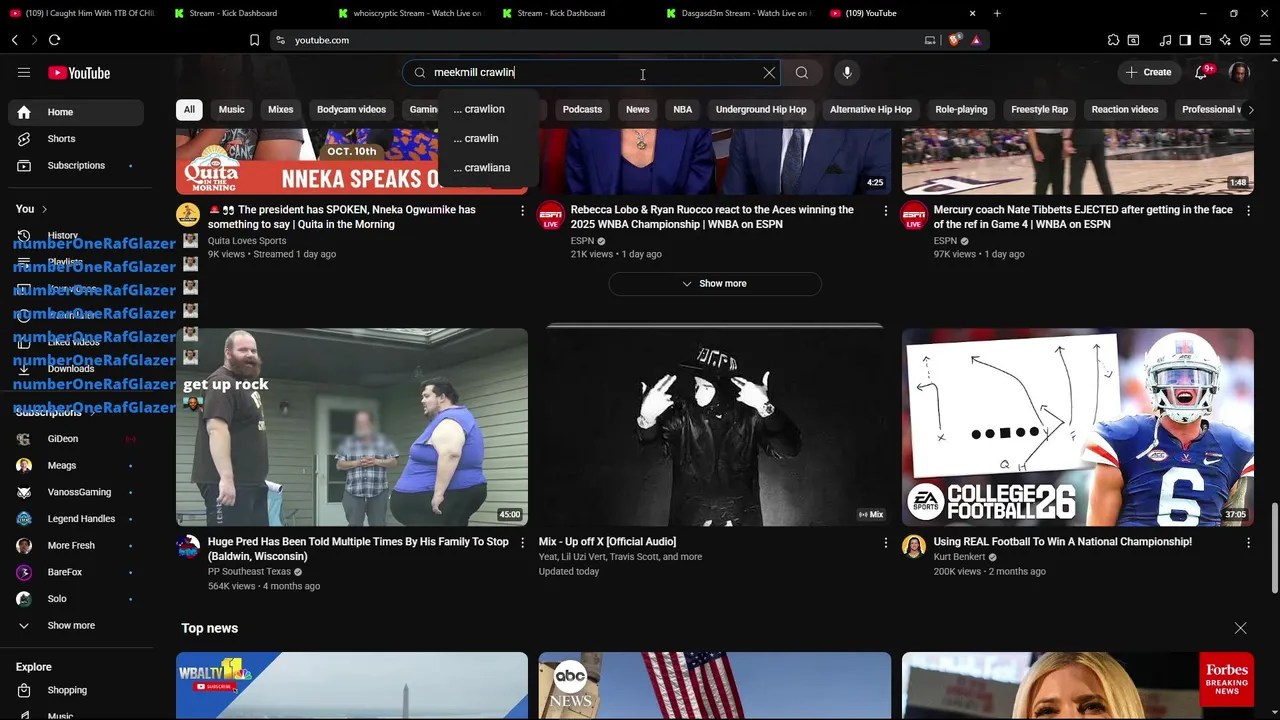
Task: Switch to the 'whoiscryptic Stream' browser tab
Action: (410, 13)
